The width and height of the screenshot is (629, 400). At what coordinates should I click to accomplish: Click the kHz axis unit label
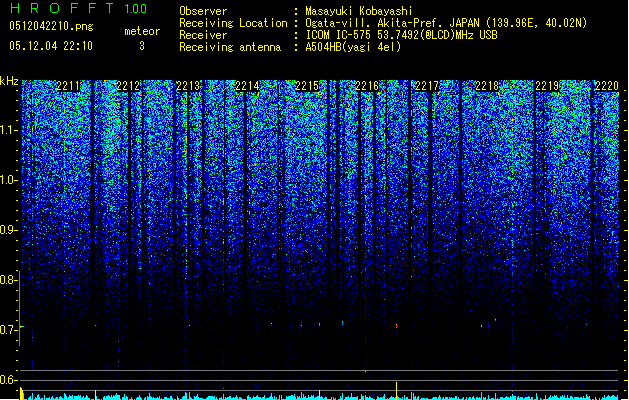coord(9,81)
